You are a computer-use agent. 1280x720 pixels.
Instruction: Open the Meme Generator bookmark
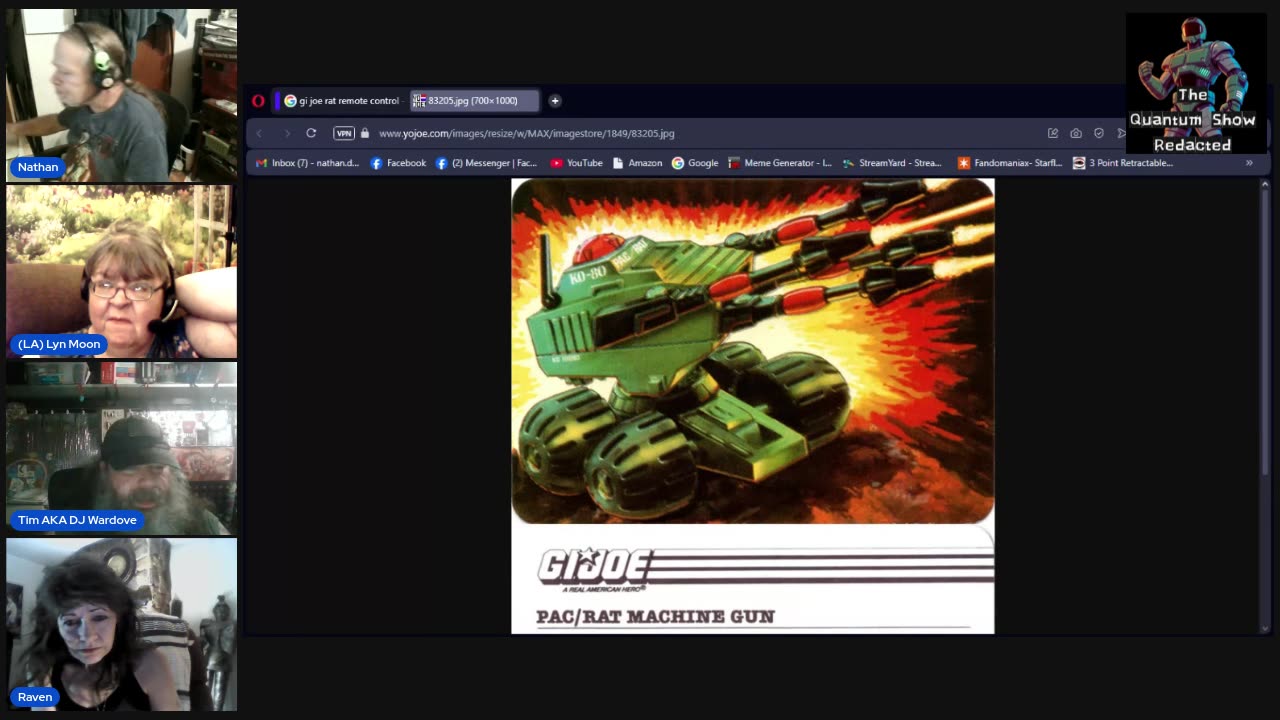point(780,163)
